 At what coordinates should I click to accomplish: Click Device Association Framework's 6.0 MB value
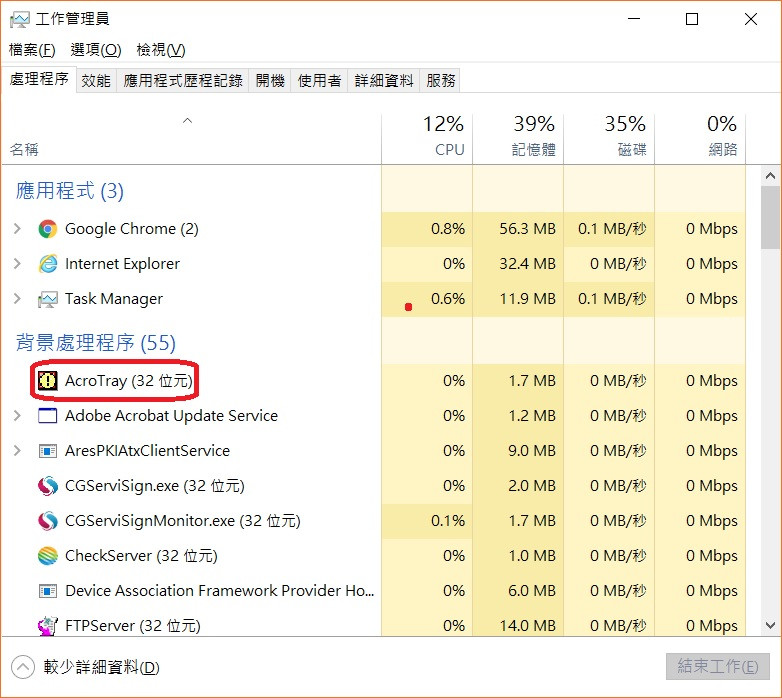[x=532, y=591]
